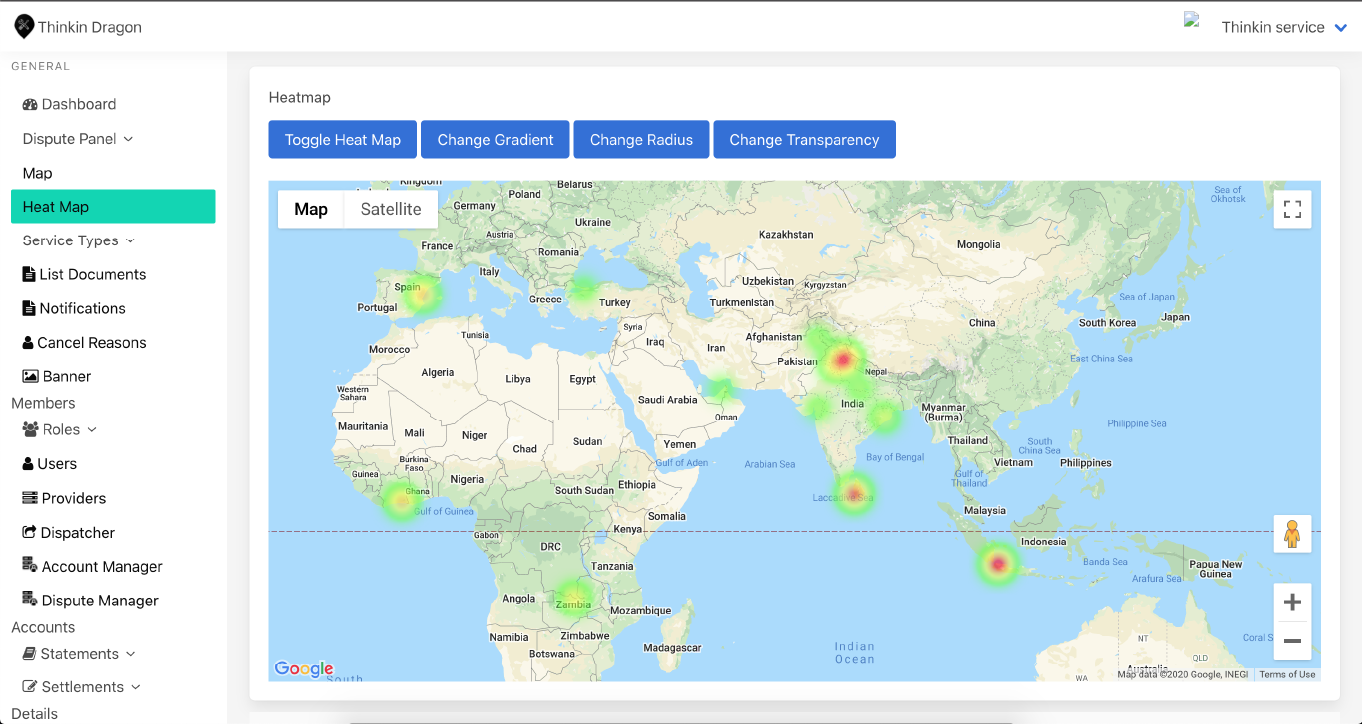The image size is (1362, 724).
Task: Click the heat spot over Spain
Action: [x=422, y=294]
